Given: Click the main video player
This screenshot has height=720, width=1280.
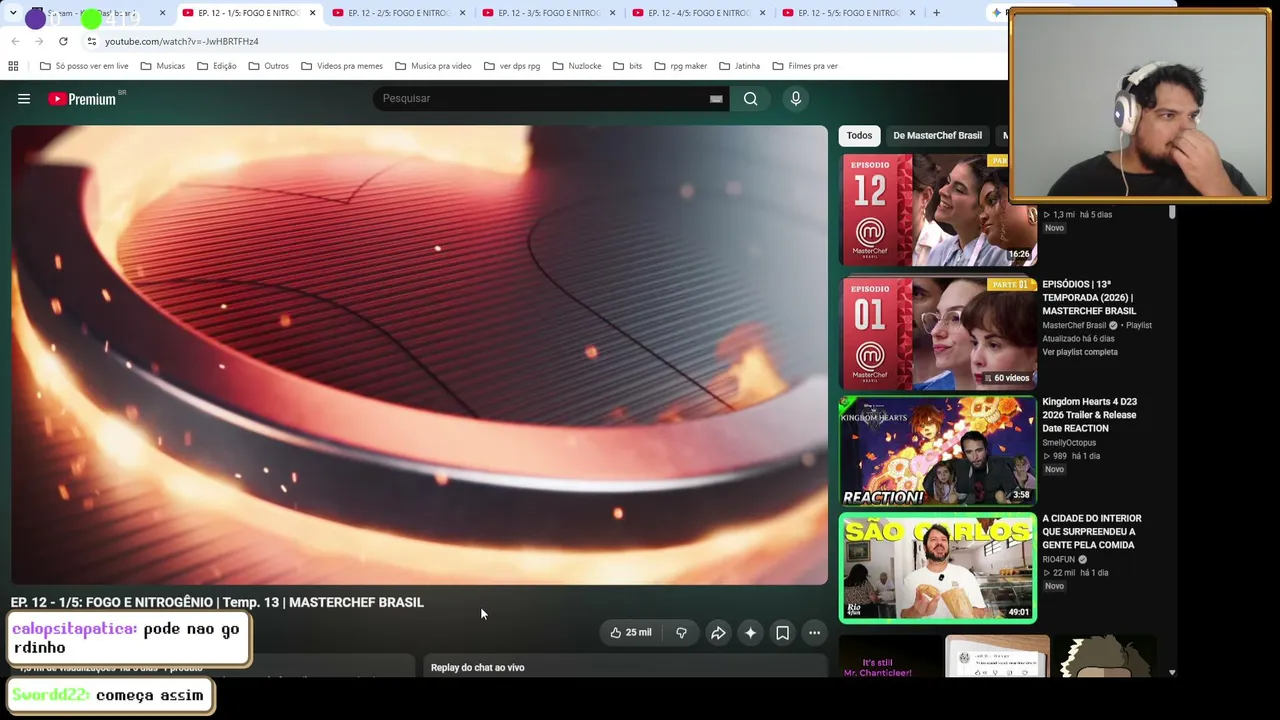Looking at the screenshot, I should [419, 355].
